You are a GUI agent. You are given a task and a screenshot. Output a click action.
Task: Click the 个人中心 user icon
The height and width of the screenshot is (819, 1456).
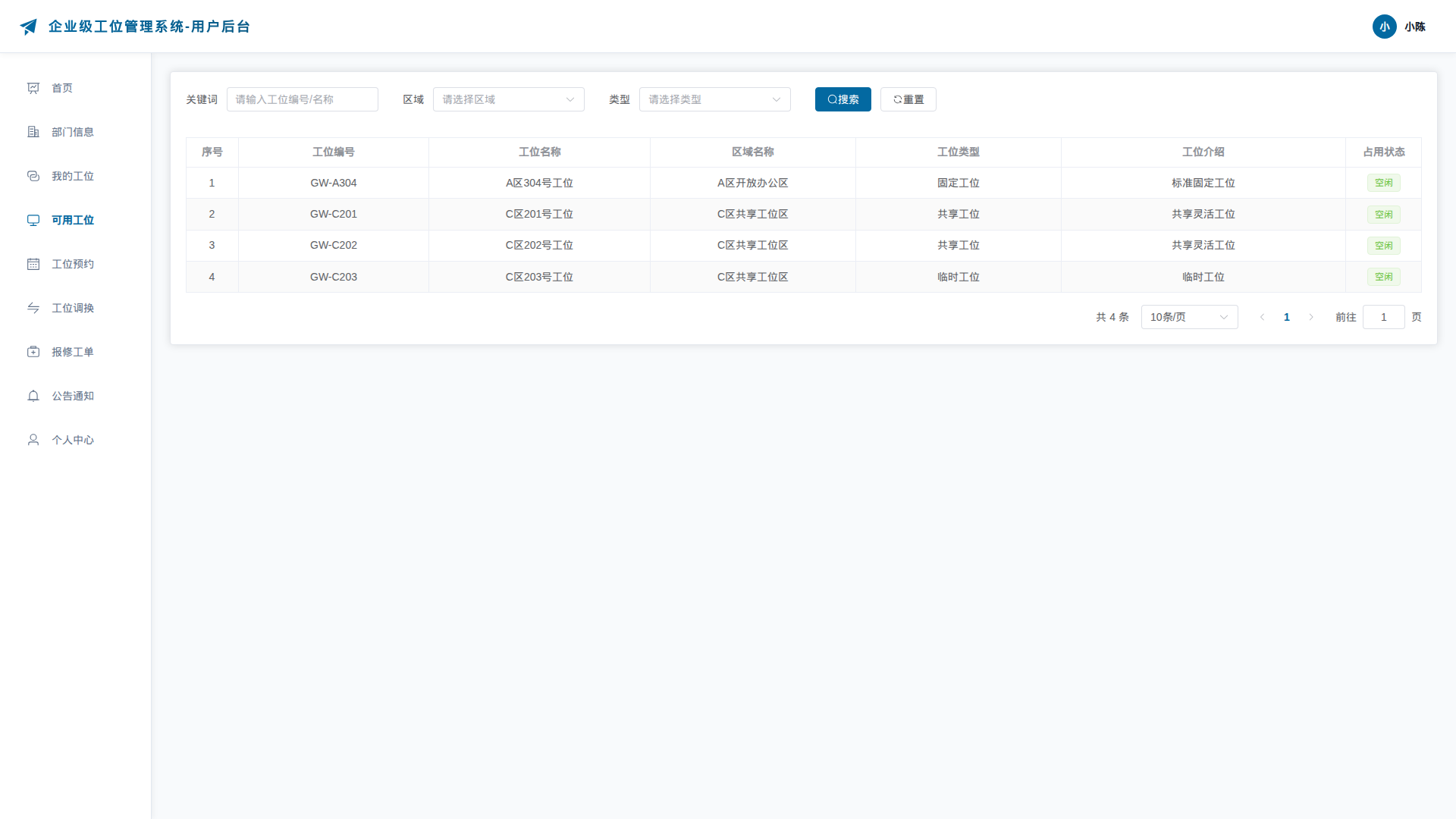(33, 440)
